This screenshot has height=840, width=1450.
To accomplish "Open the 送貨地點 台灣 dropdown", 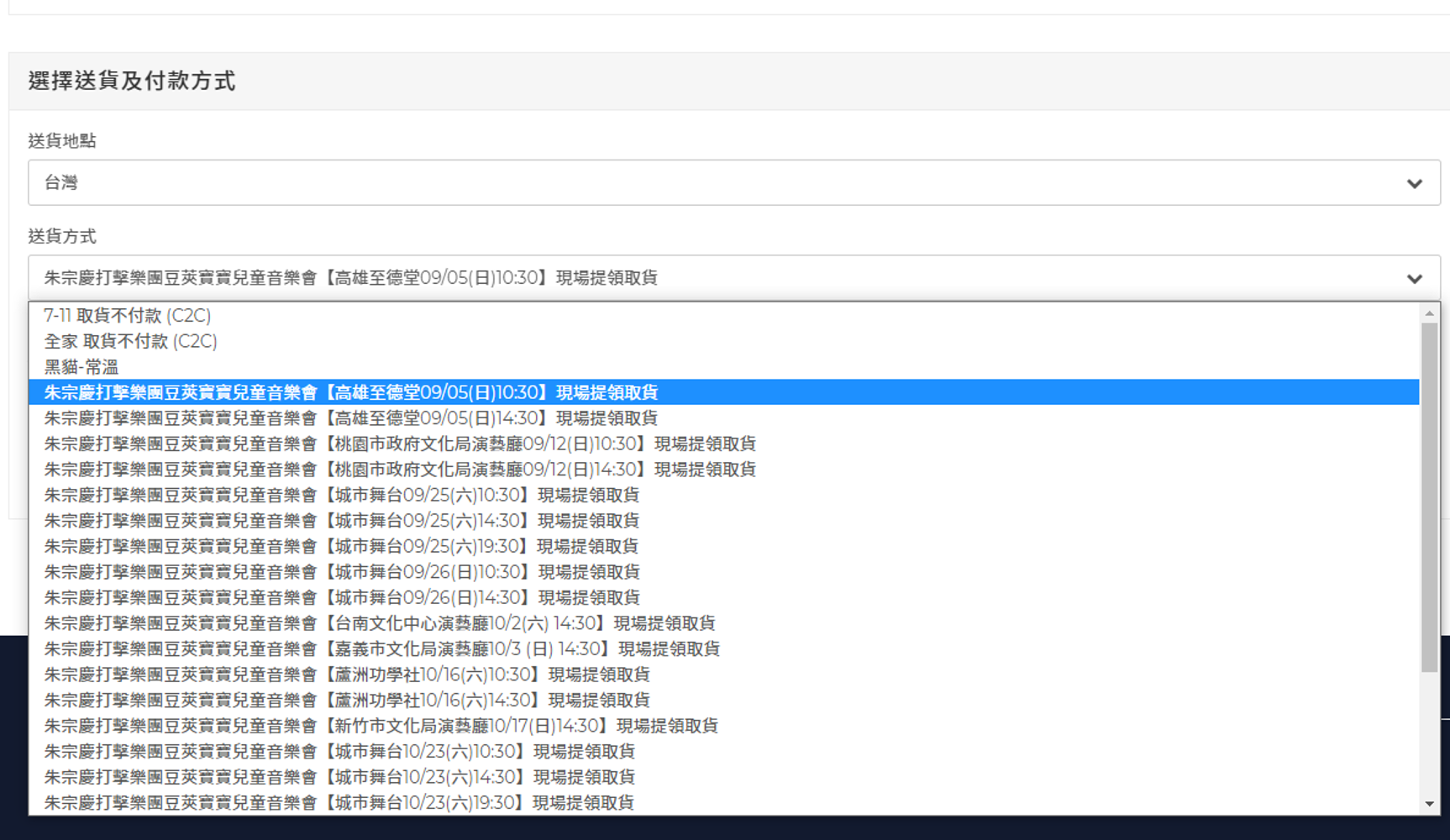I will click(722, 182).
